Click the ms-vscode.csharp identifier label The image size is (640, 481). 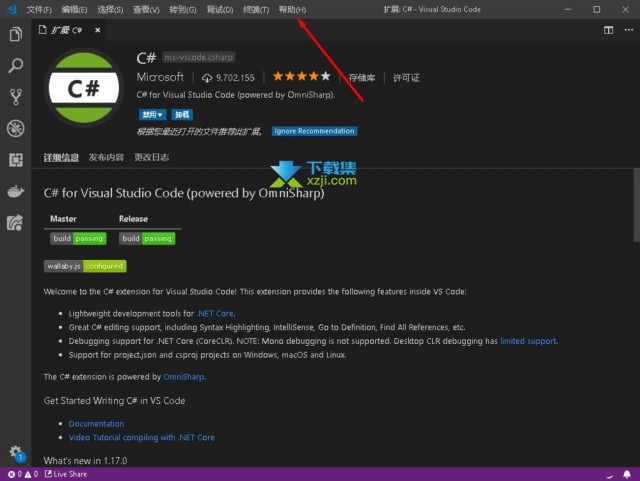pyautogui.click(x=199, y=57)
